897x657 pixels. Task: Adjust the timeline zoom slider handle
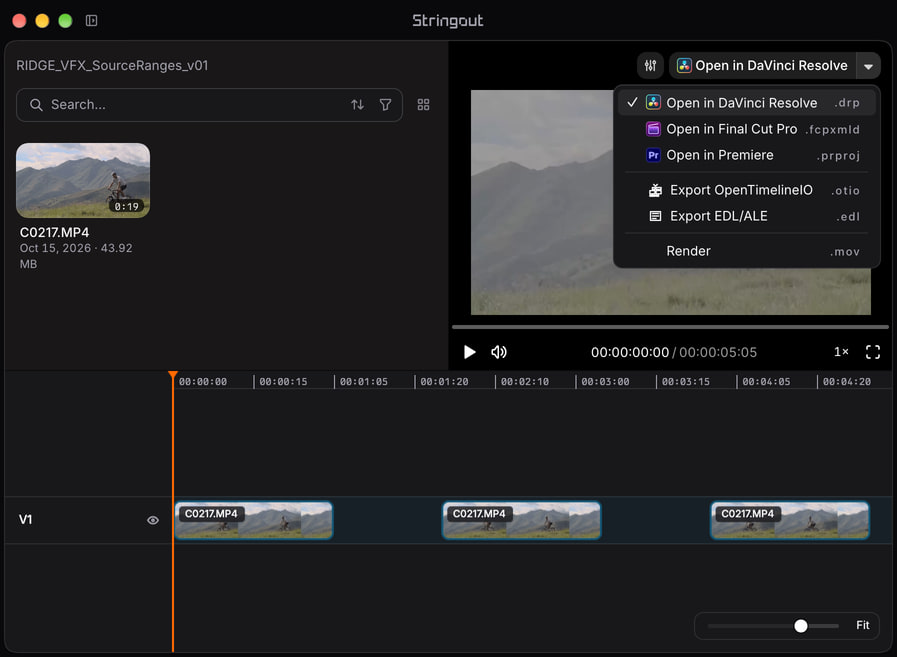801,626
